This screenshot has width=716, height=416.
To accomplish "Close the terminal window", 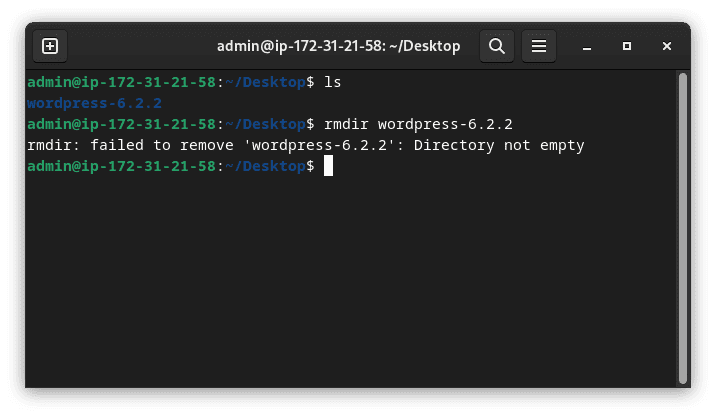I will coord(667,46).
